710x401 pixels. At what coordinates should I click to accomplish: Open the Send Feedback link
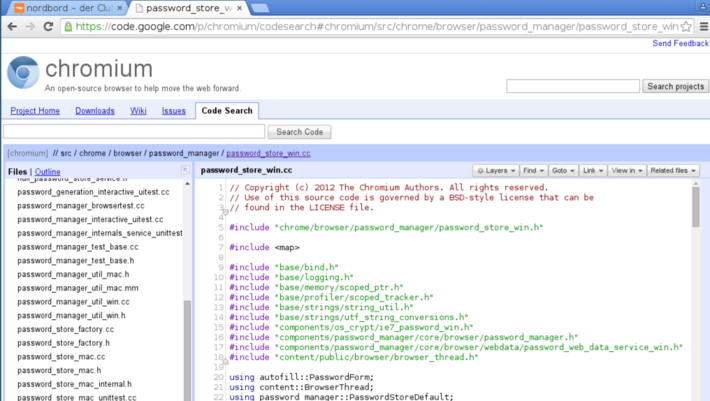click(x=680, y=43)
